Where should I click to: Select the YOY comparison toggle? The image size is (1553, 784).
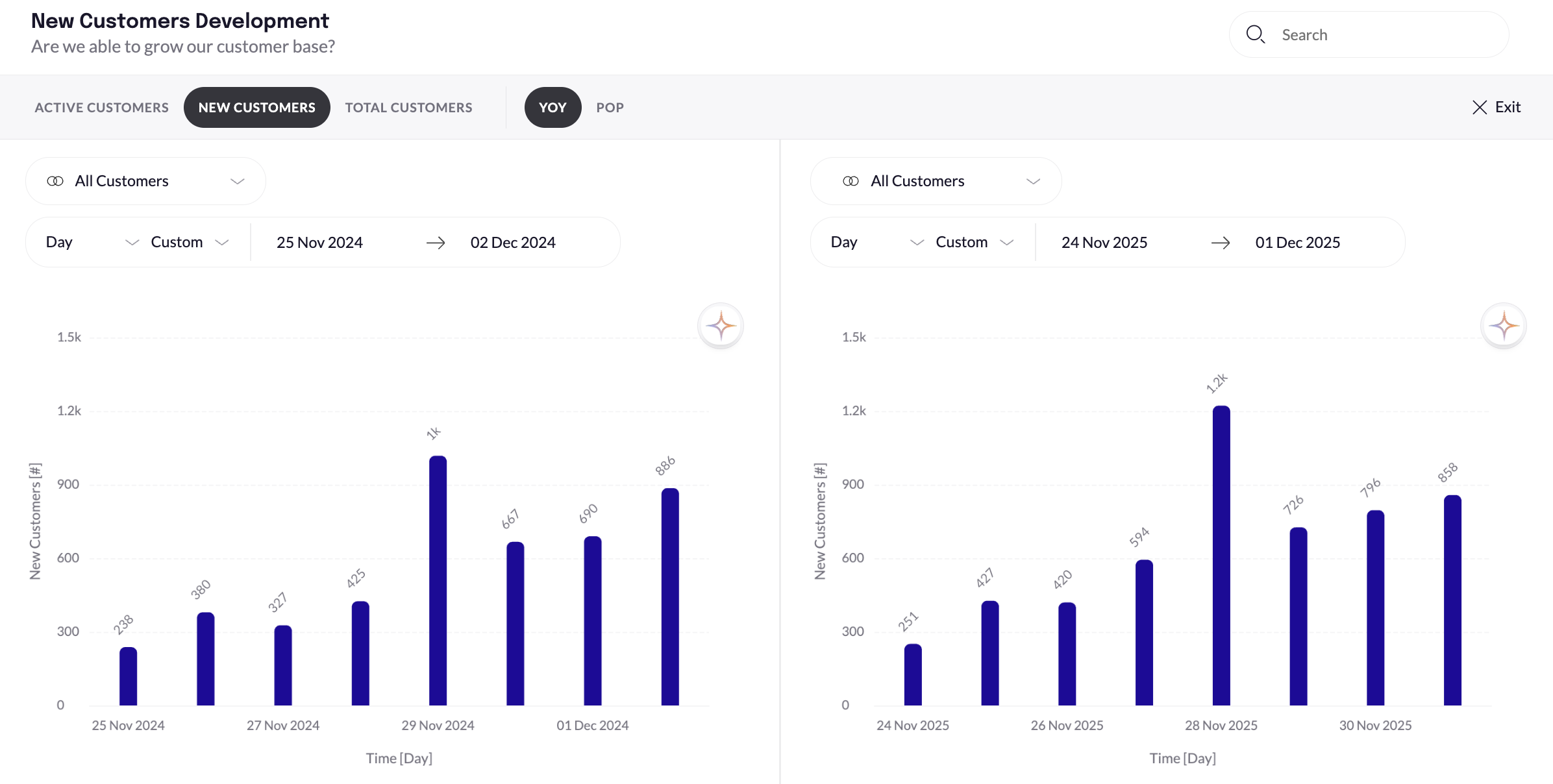click(x=553, y=108)
